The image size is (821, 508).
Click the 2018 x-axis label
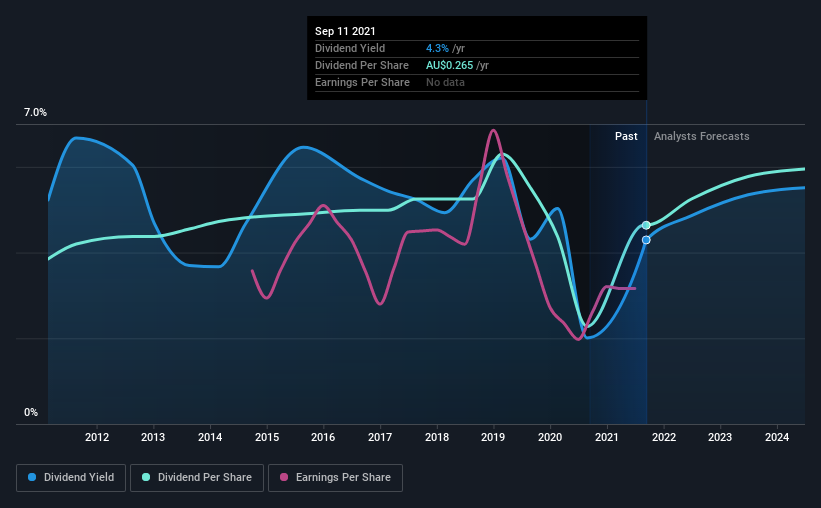coord(437,437)
